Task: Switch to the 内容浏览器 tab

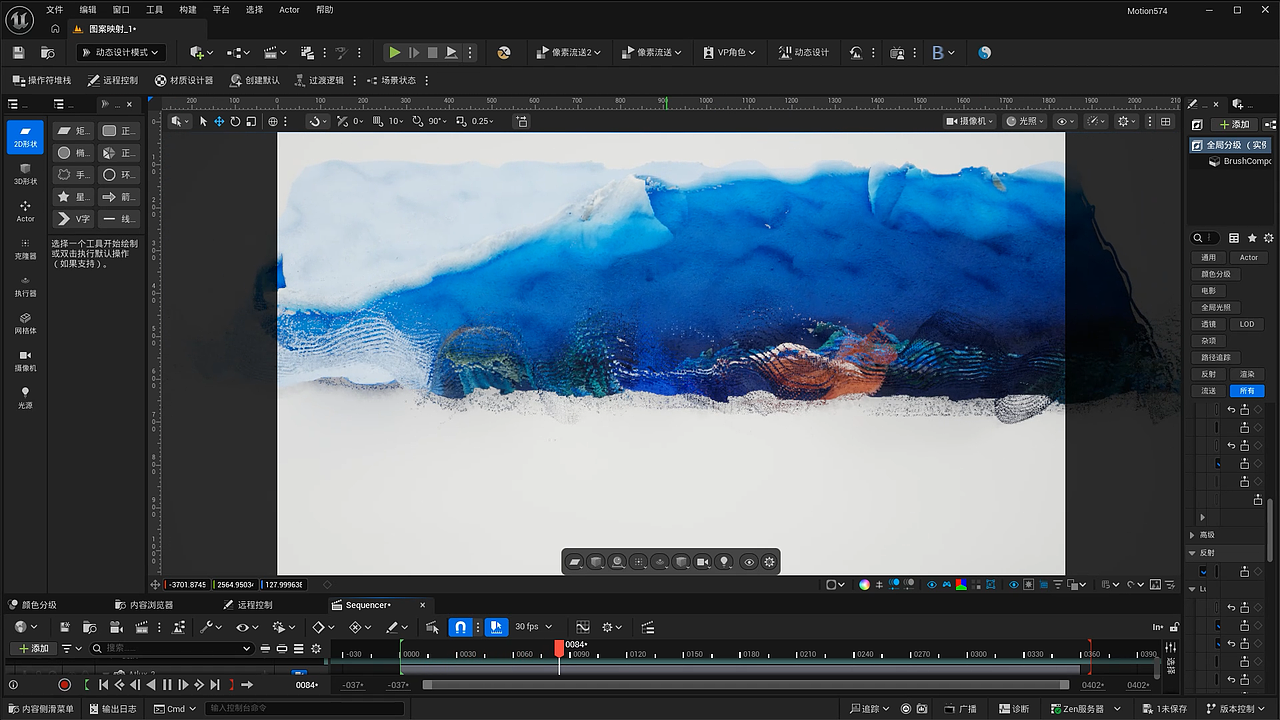Action: click(144, 605)
